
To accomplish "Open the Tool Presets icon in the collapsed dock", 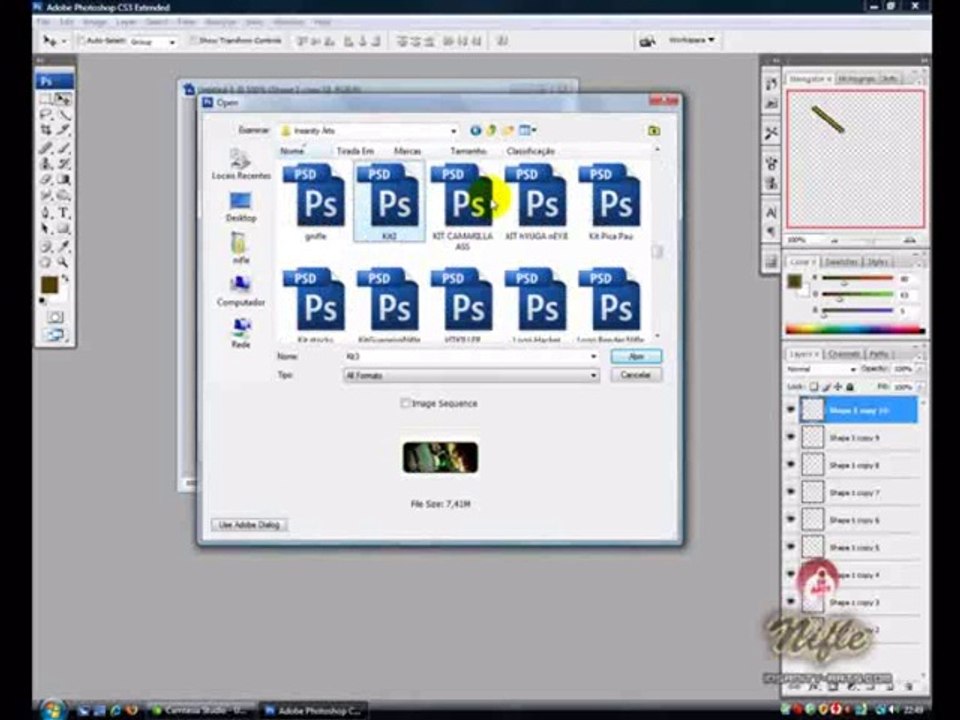I will pyautogui.click(x=771, y=132).
